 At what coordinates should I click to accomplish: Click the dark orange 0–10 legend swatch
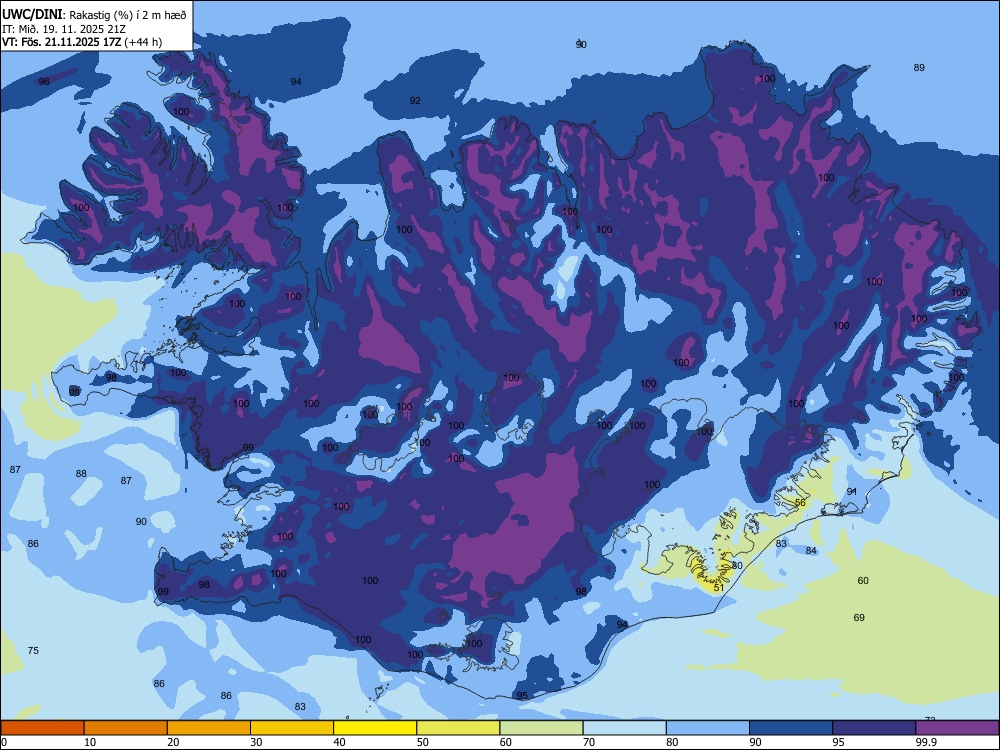42,728
